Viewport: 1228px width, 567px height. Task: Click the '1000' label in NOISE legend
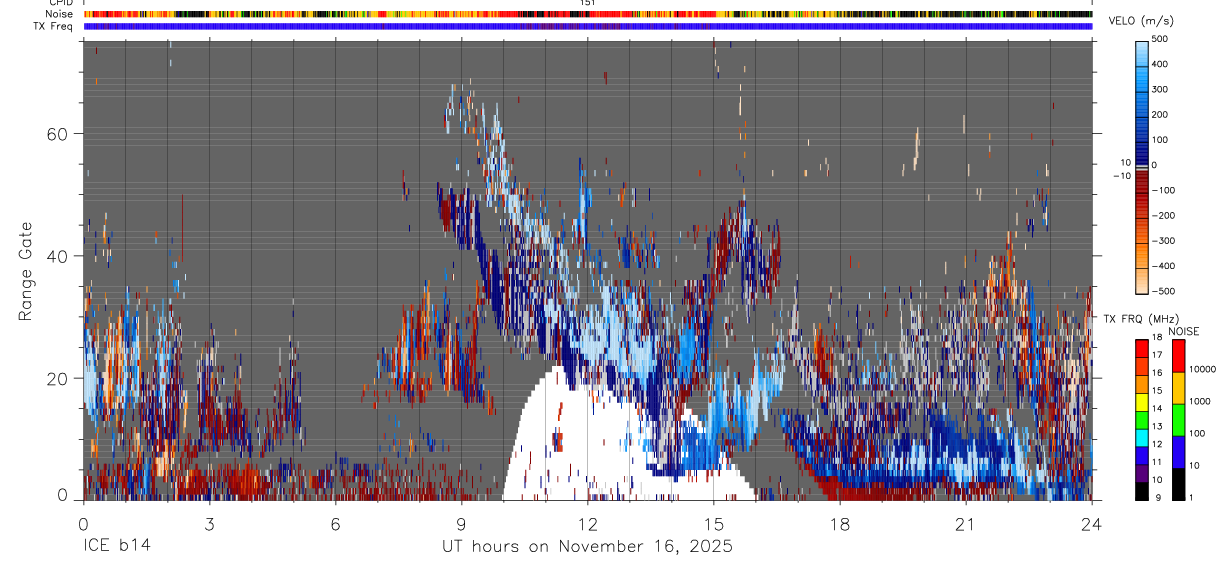click(1201, 402)
